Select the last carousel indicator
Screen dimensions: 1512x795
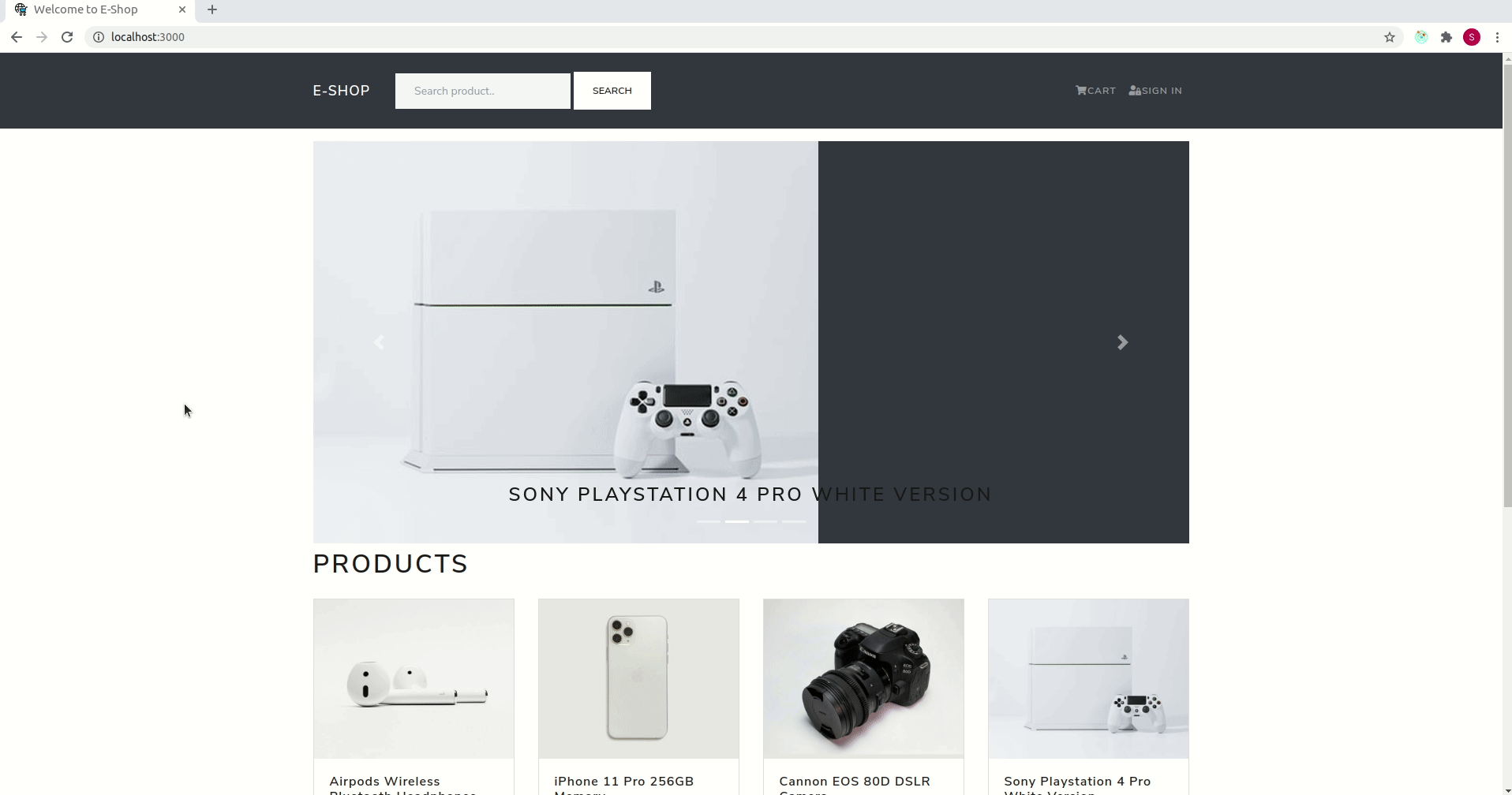pos(794,521)
